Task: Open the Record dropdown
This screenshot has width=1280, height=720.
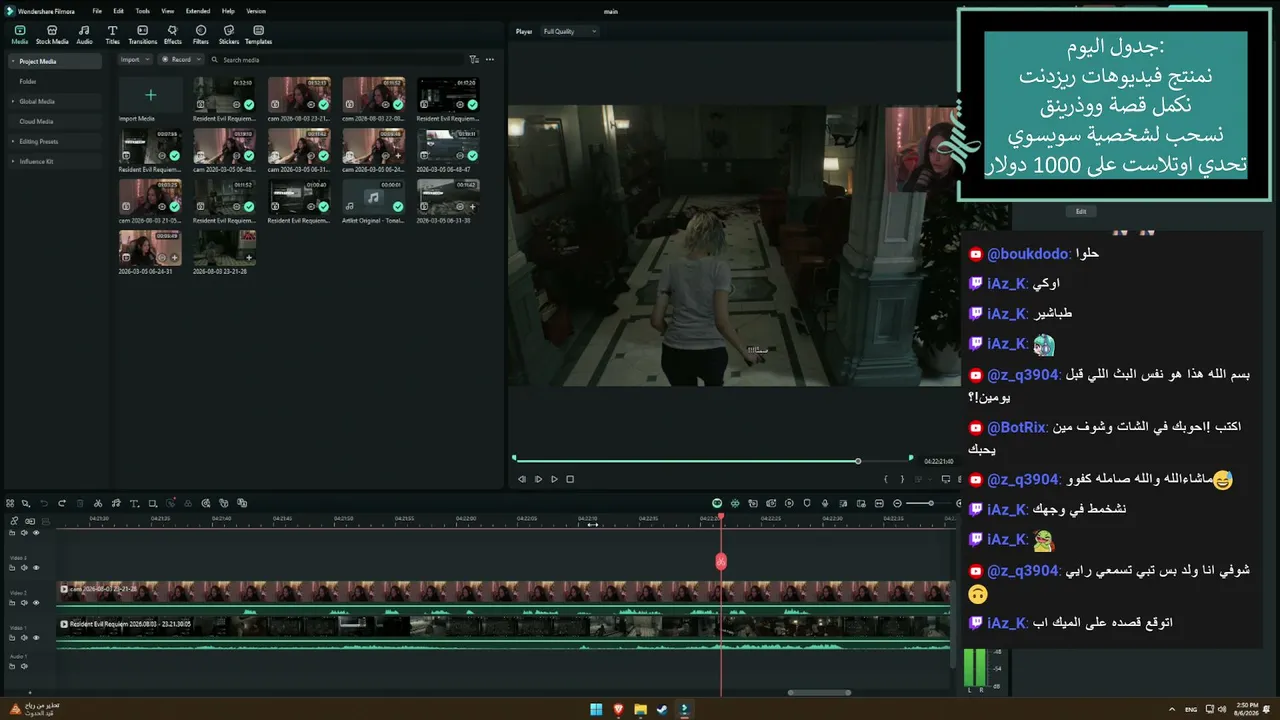Action: (x=180, y=60)
